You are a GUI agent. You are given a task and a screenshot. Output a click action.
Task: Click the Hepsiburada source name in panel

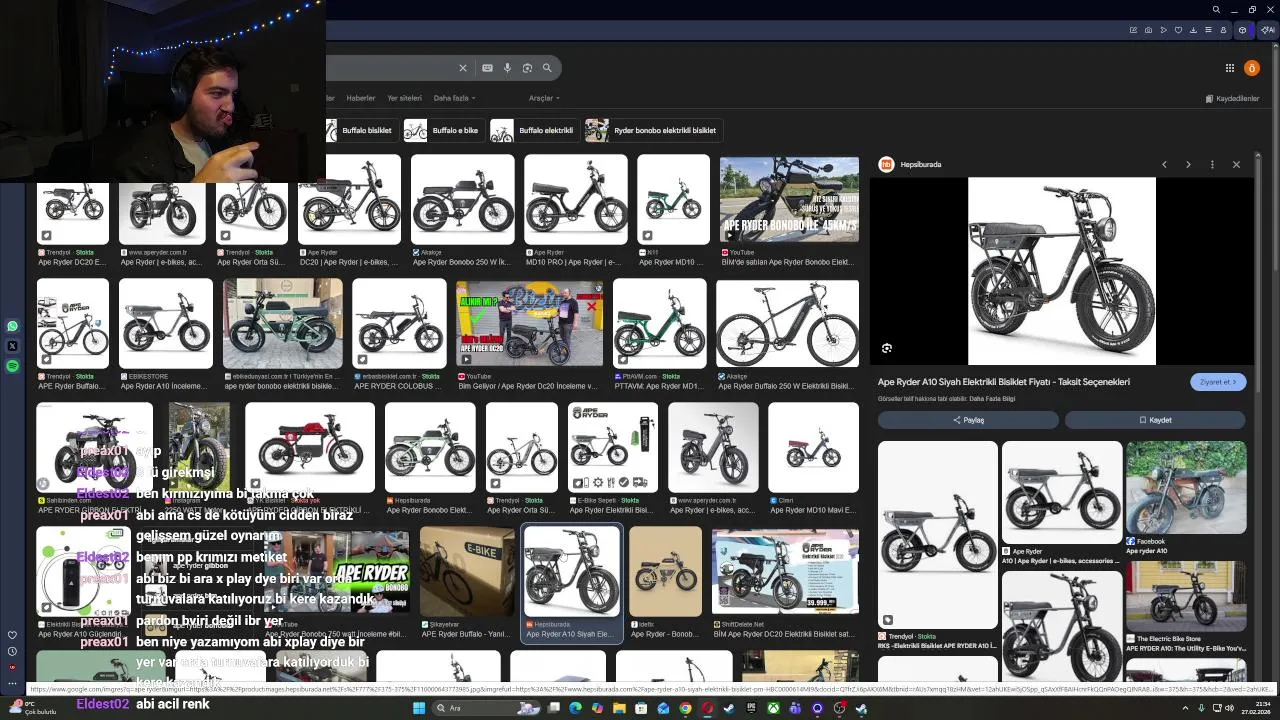[x=921, y=164]
